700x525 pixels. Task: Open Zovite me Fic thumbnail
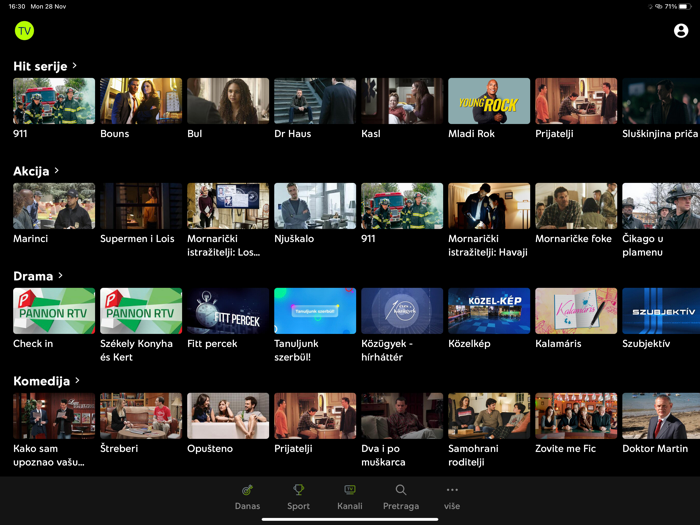(x=576, y=416)
